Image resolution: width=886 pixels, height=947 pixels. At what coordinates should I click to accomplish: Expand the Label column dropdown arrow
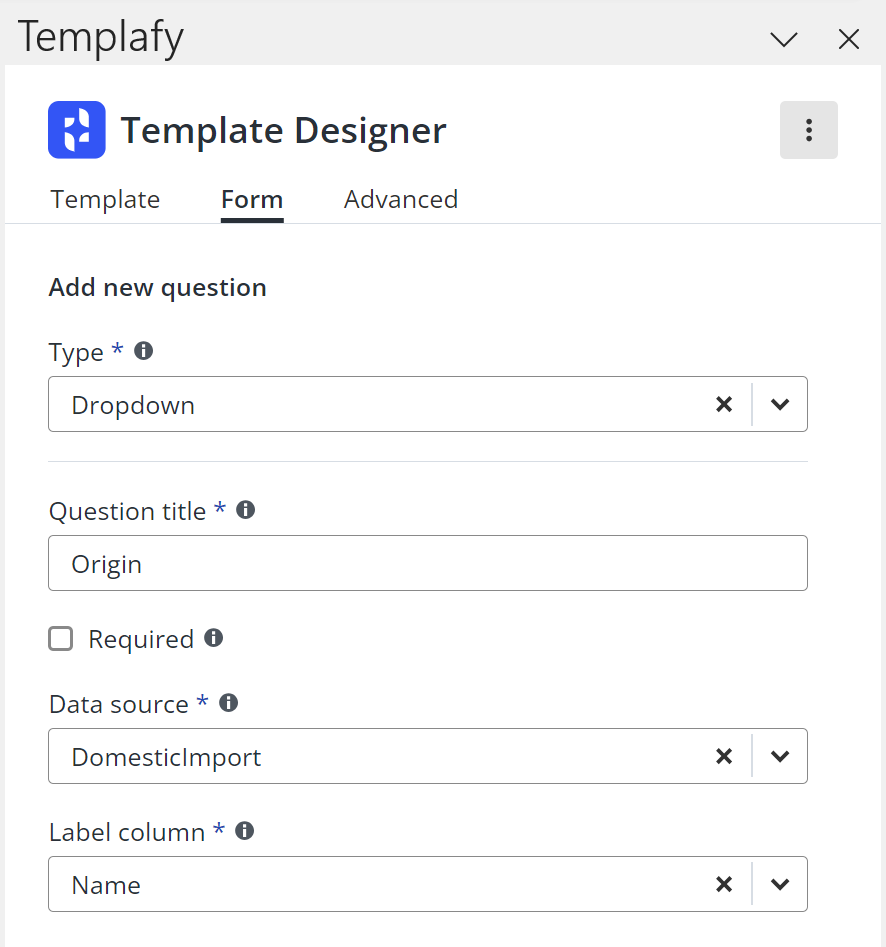pyautogui.click(x=780, y=884)
